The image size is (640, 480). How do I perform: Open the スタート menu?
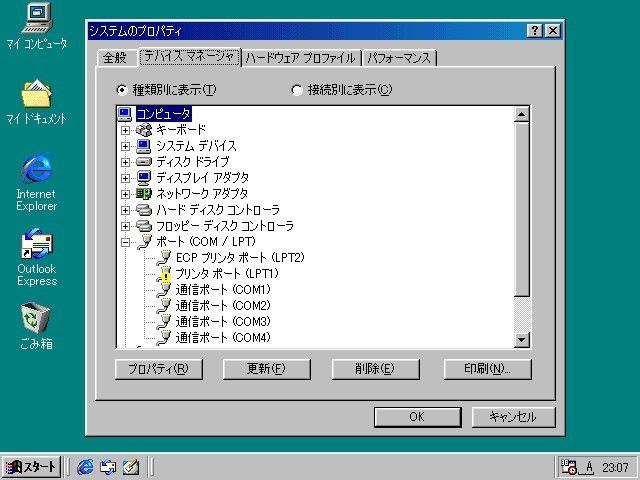coord(31,467)
